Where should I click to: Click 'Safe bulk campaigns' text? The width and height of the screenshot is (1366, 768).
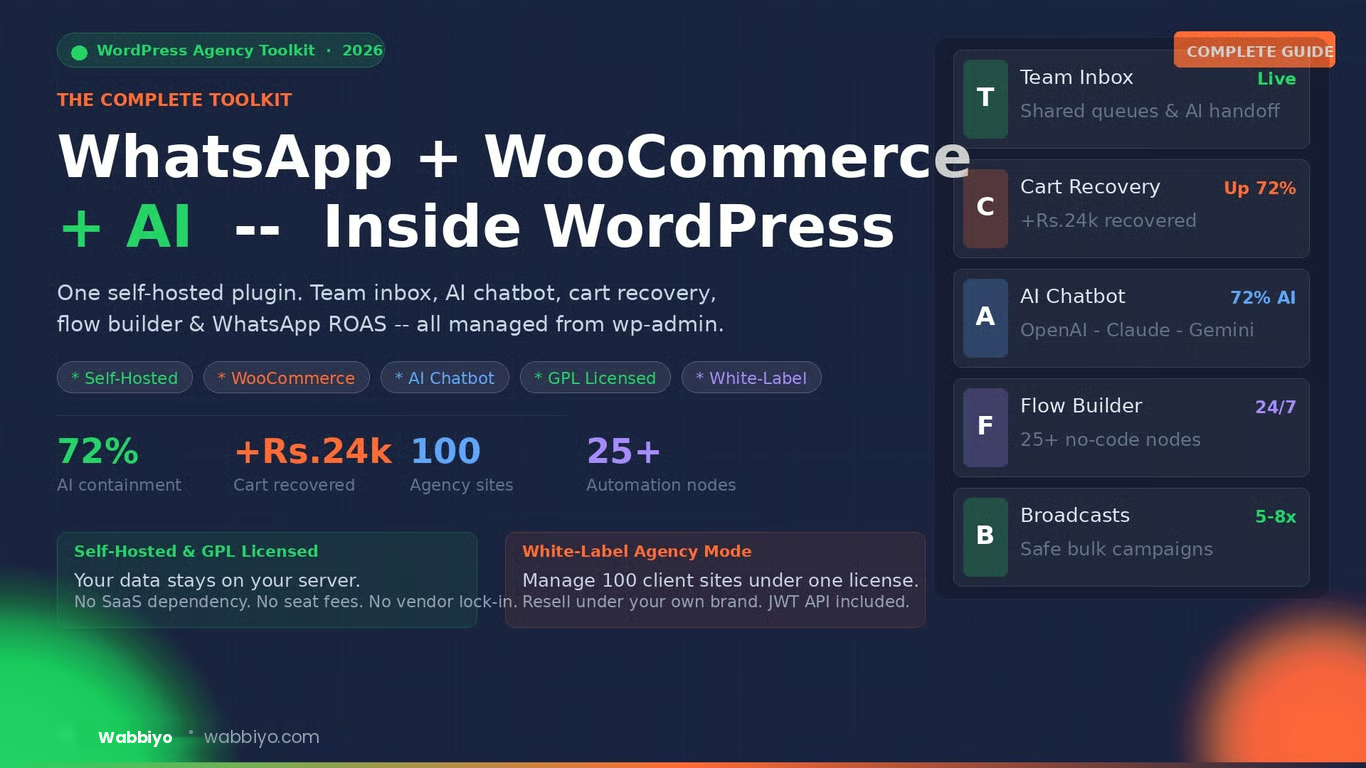pos(1116,549)
